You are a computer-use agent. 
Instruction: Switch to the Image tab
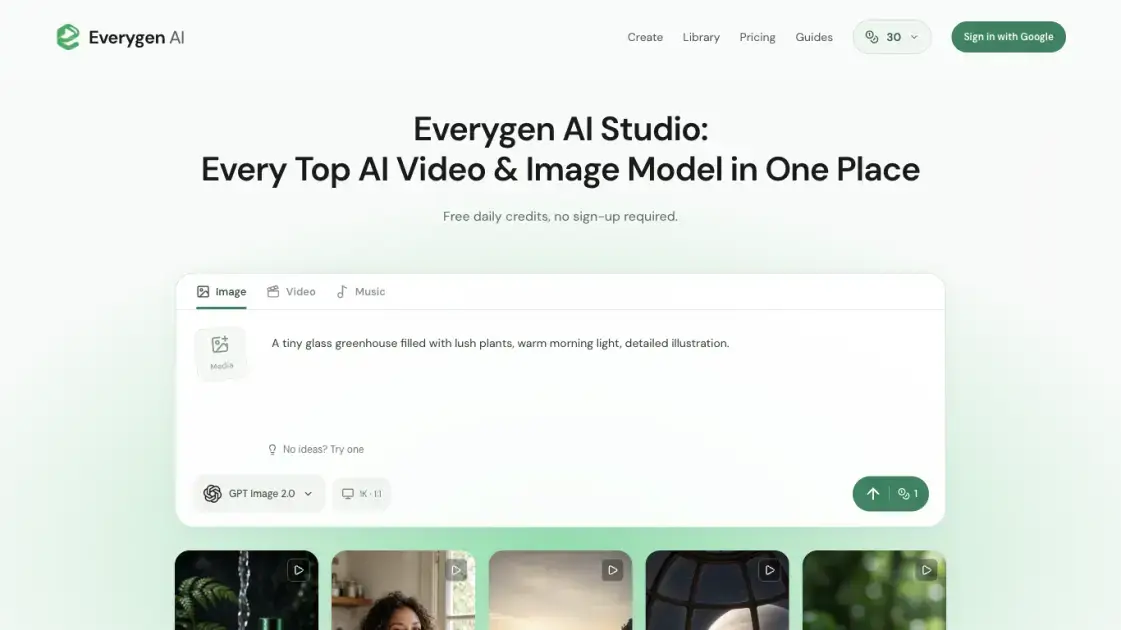tap(222, 292)
